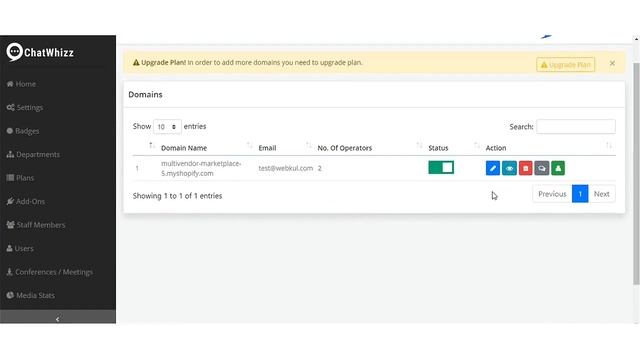Viewport: 640px width, 360px height.
Task: Go to Badges section
Action: click(x=23, y=131)
